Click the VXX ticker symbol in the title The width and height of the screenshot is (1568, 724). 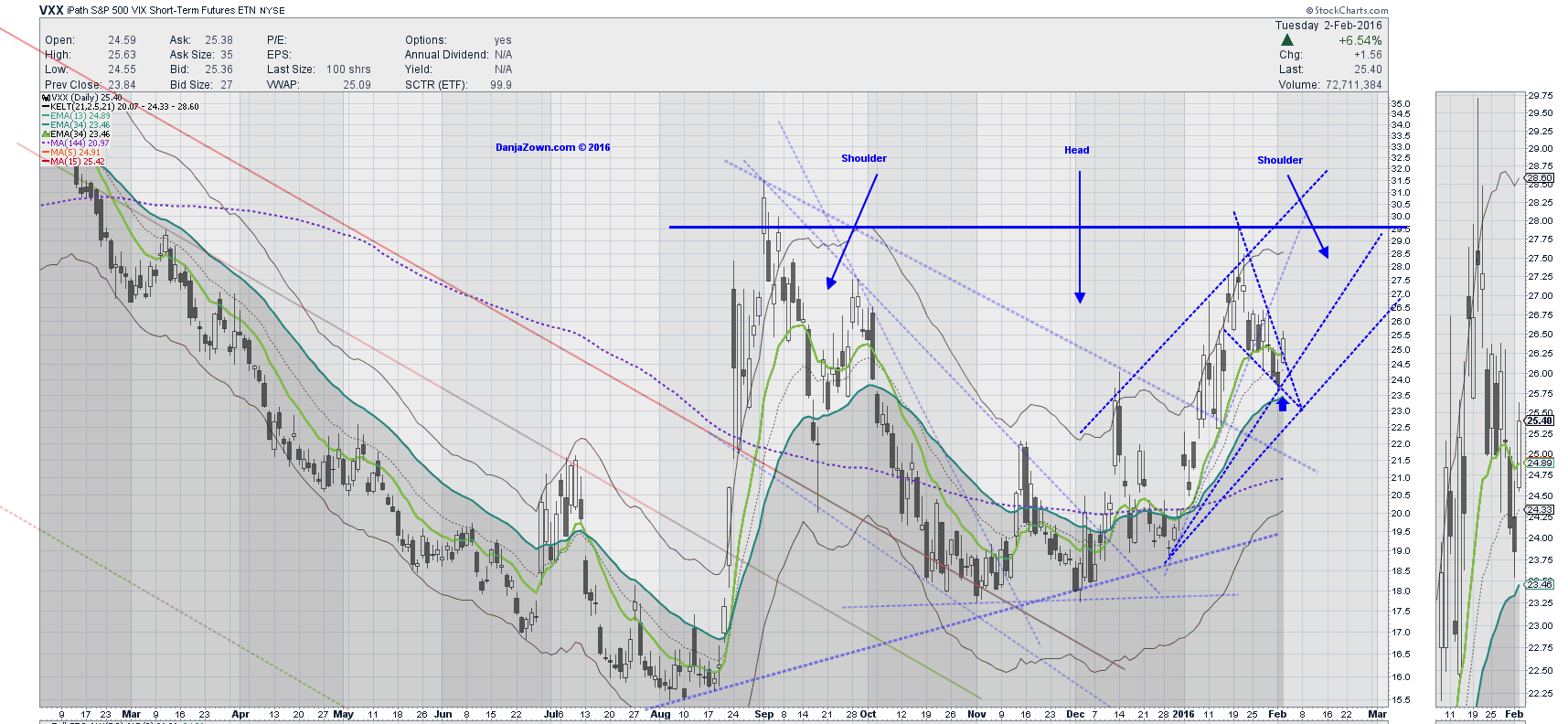[x=51, y=10]
